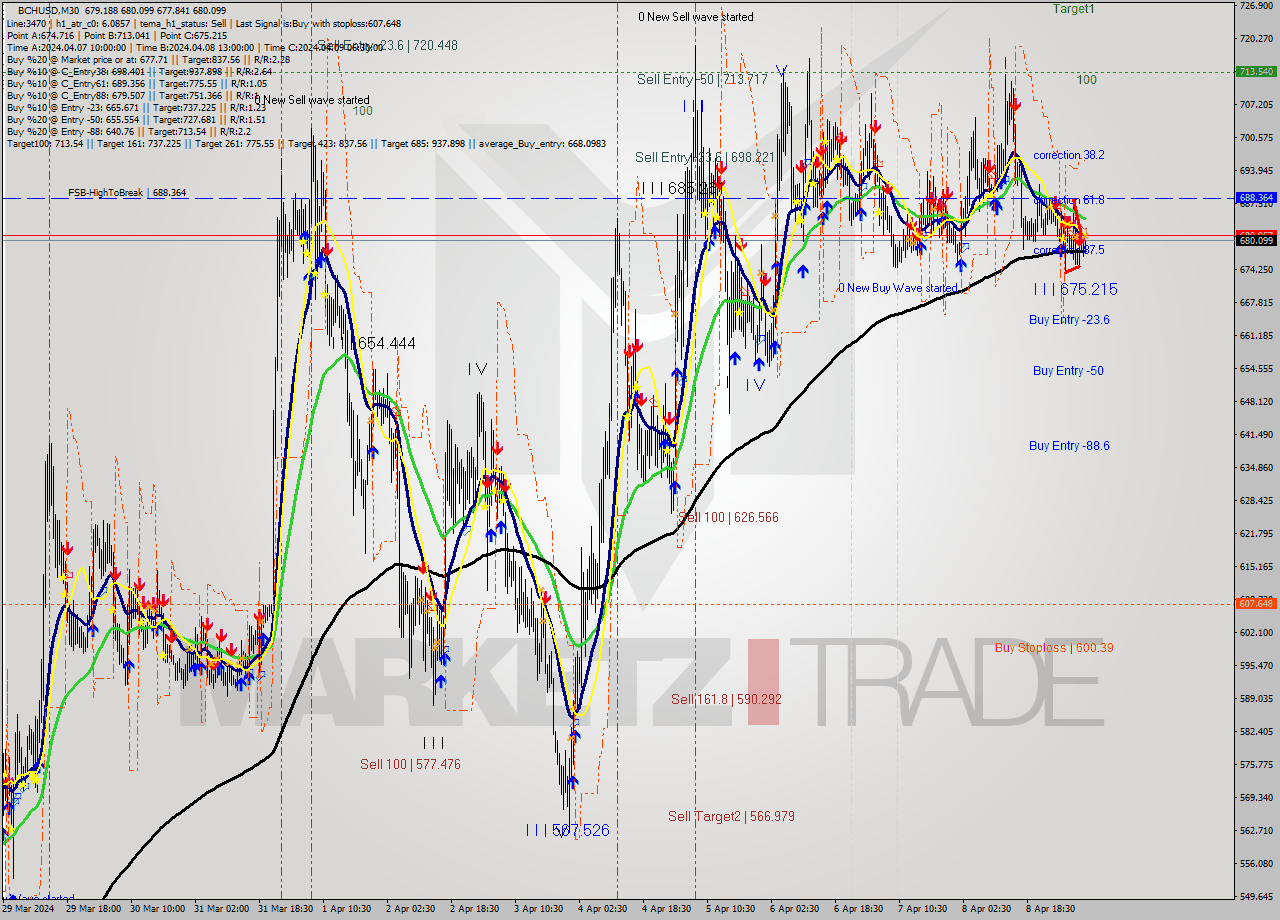Click the Sell Target2 | 566.979 label
1280x920 pixels.
(731, 816)
